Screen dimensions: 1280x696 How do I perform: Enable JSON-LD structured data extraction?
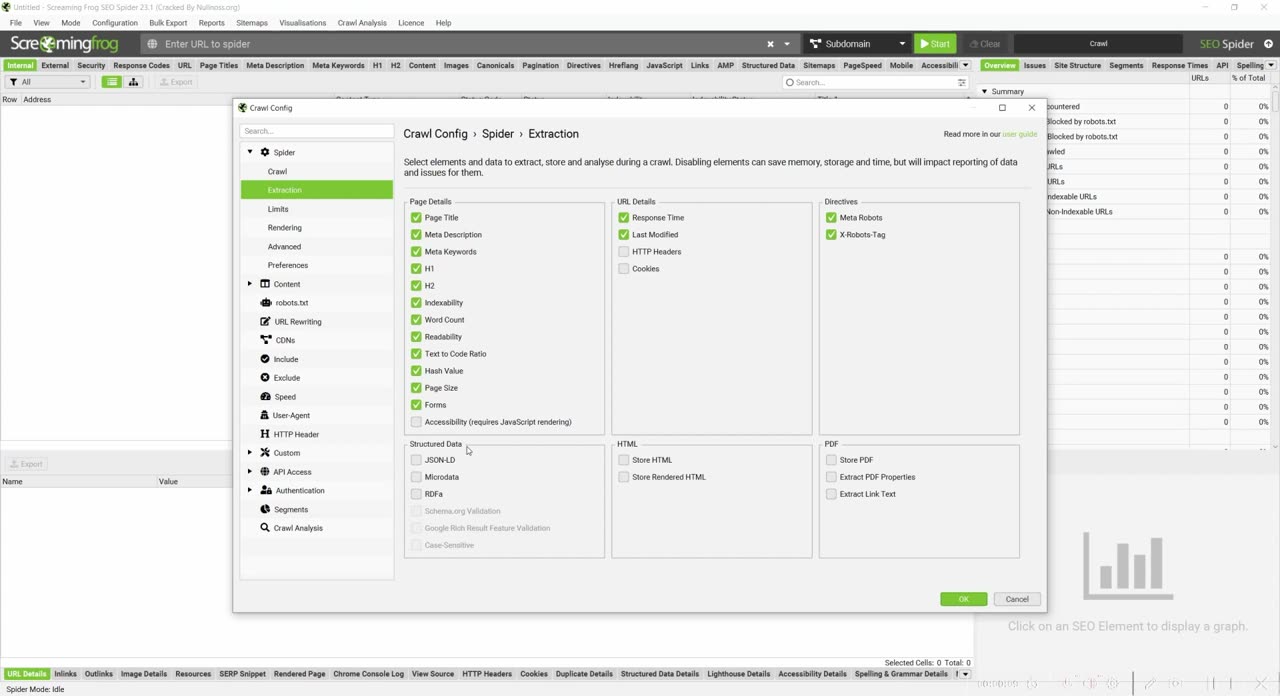(416, 460)
